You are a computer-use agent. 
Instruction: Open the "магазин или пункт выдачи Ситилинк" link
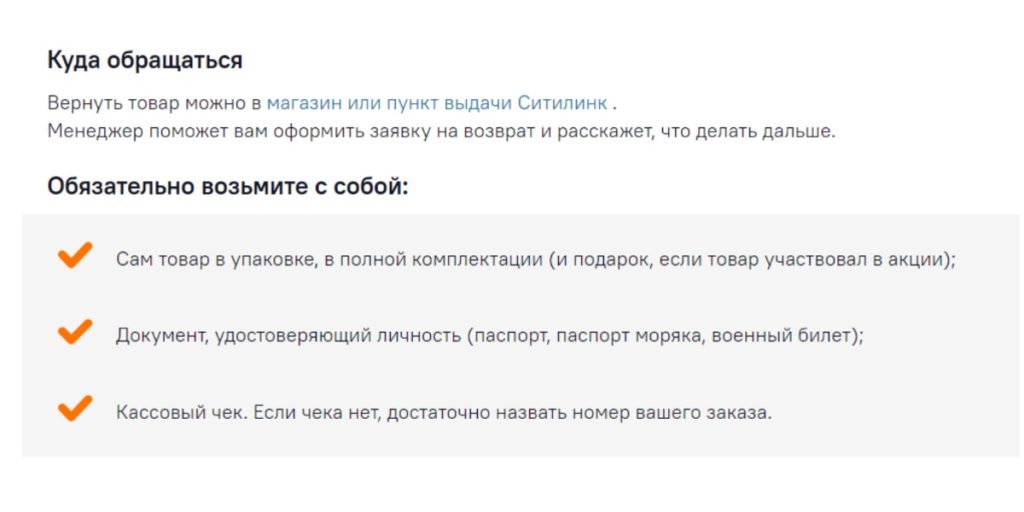click(x=437, y=103)
